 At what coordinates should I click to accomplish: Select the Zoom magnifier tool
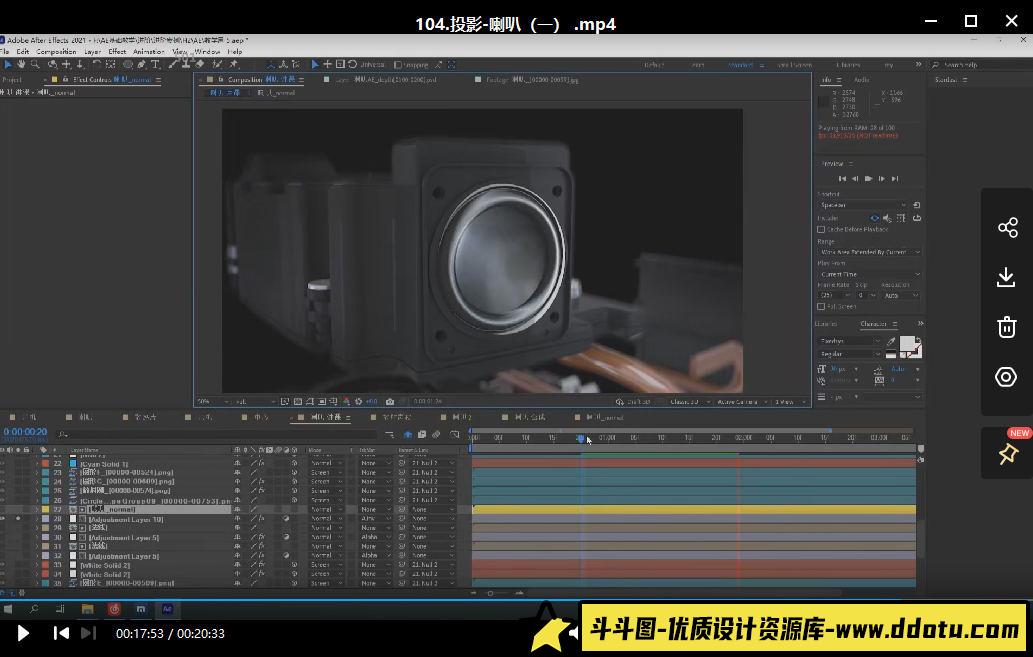(x=35, y=65)
